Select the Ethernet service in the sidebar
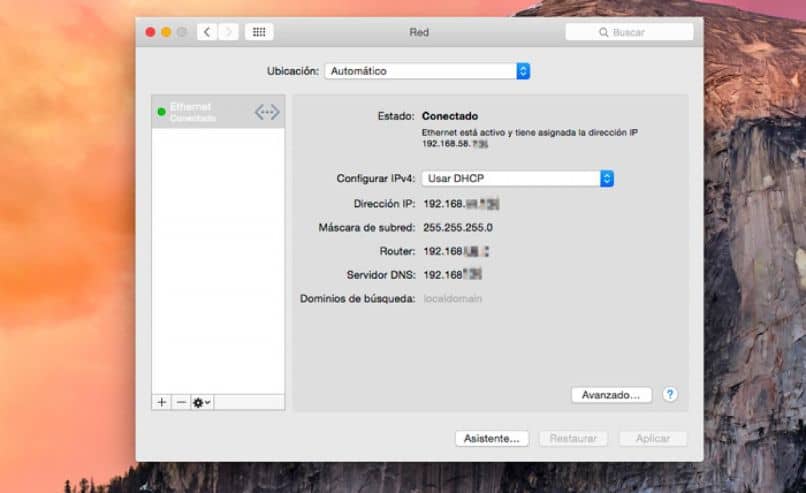This screenshot has width=806, height=493. (x=218, y=112)
